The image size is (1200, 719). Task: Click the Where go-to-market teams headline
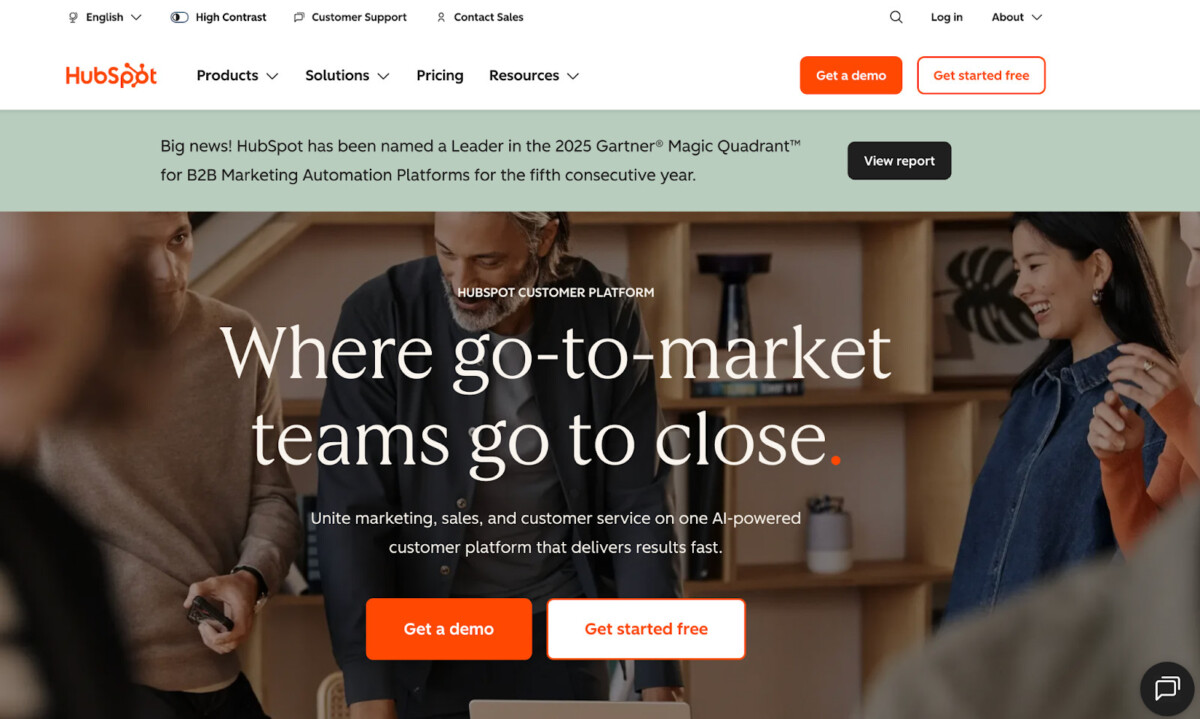[x=555, y=396]
